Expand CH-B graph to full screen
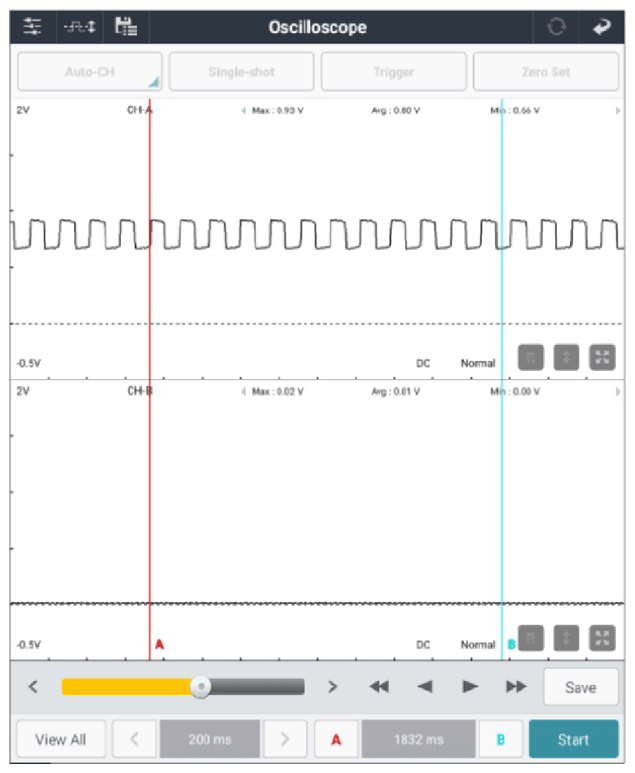 pos(602,638)
